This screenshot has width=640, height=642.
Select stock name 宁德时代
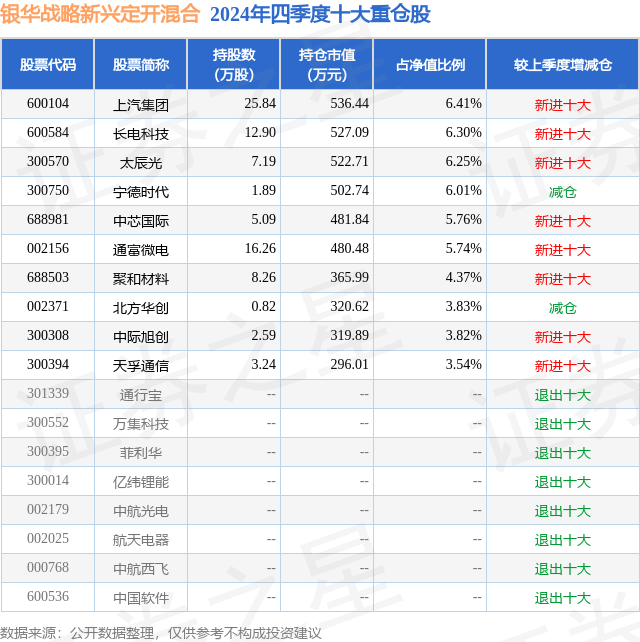click(141, 192)
